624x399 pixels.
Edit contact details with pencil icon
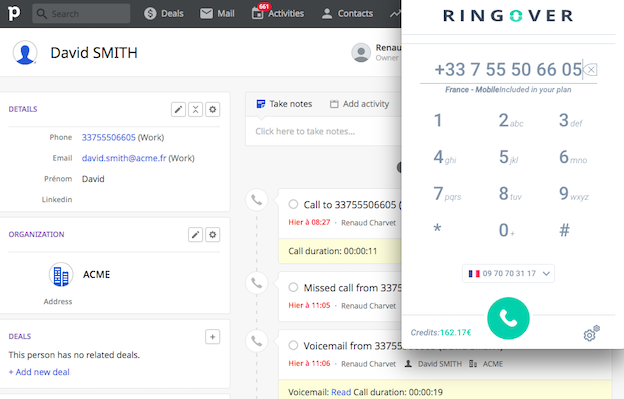tap(178, 109)
